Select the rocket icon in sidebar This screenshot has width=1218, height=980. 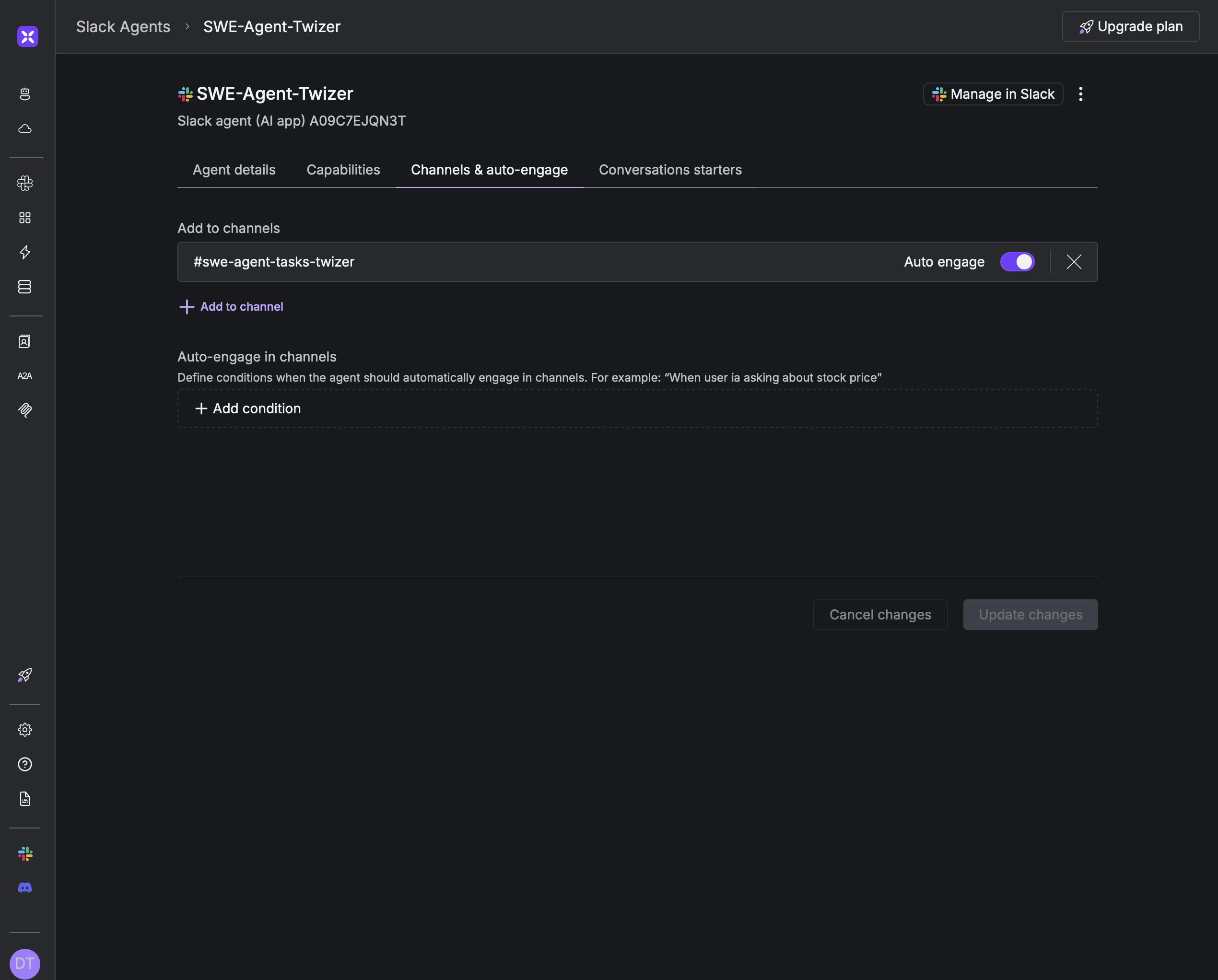(25, 676)
